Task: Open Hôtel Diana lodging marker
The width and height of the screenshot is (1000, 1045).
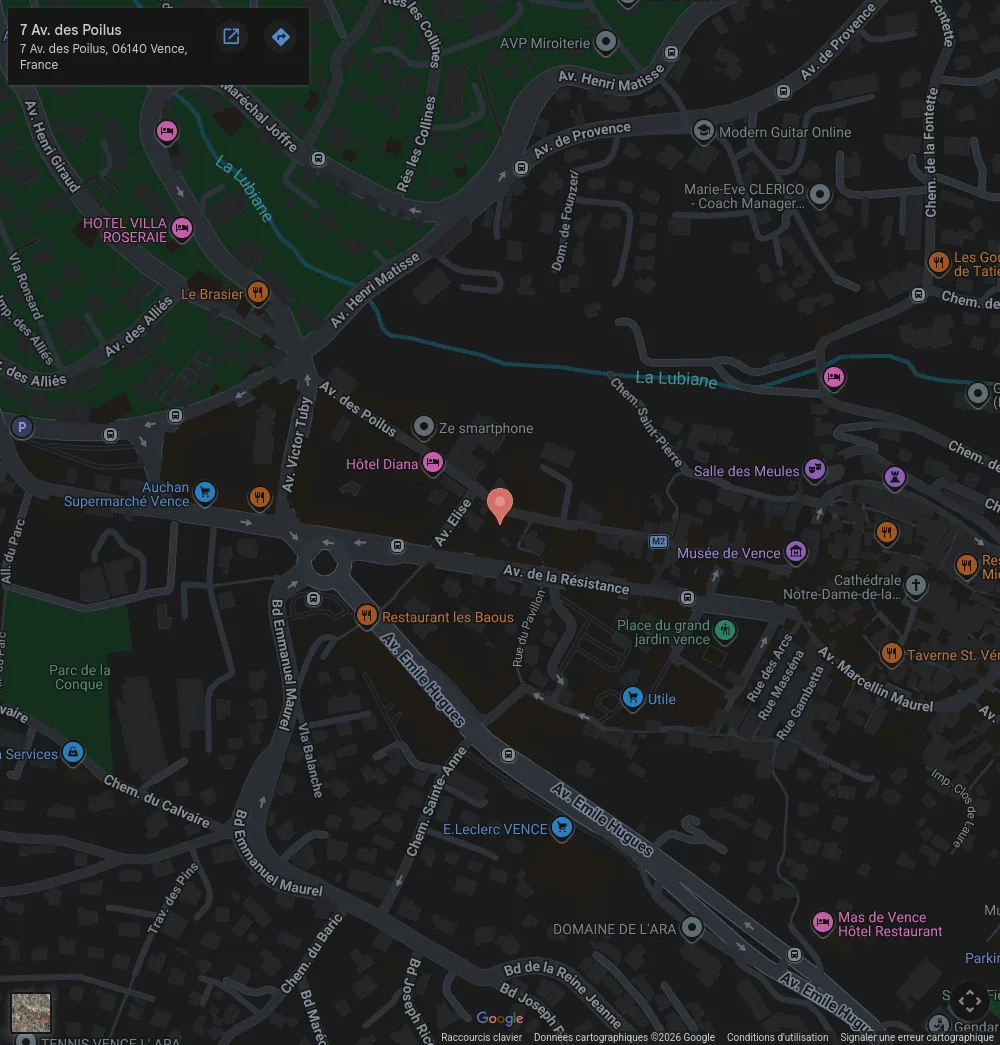Action: click(x=433, y=462)
